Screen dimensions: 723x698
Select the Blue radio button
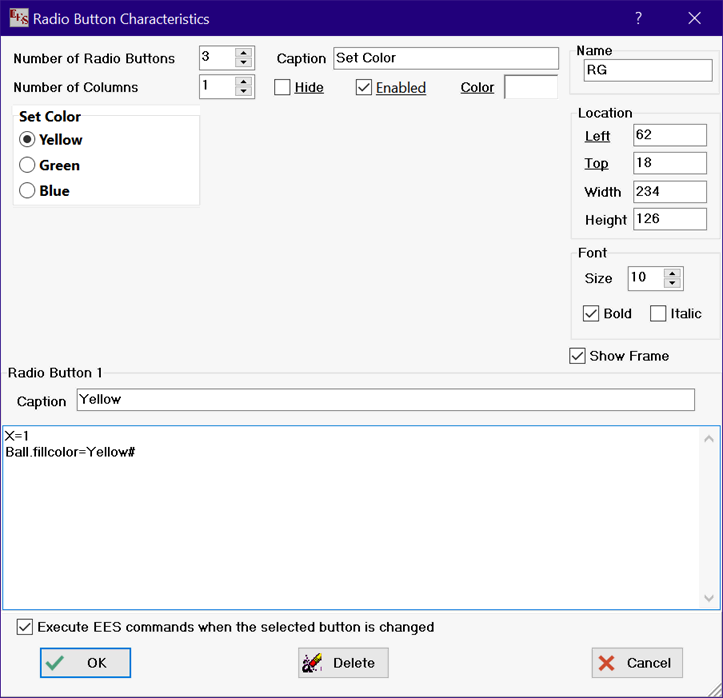(x=28, y=191)
